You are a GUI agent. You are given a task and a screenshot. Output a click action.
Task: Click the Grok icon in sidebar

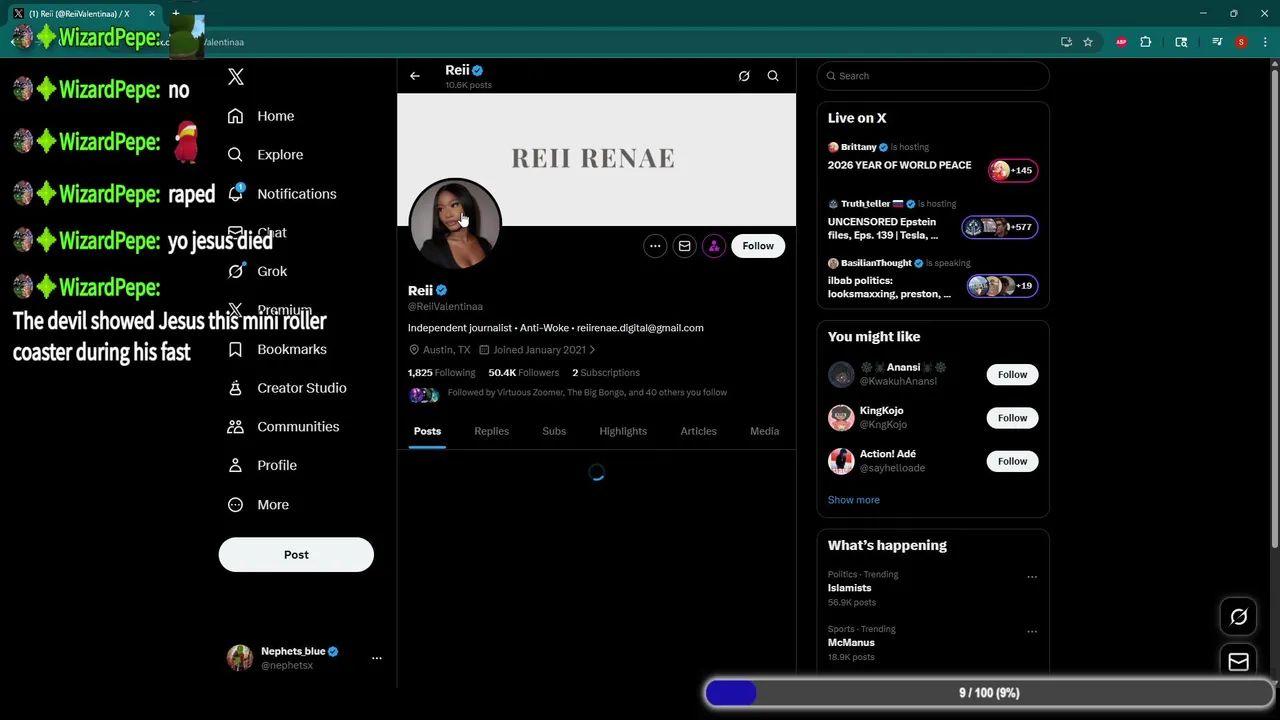pyautogui.click(x=235, y=271)
